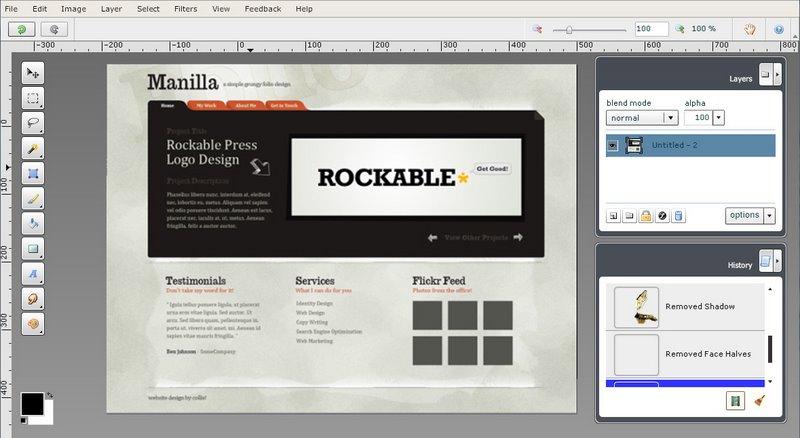
Task: Click the zoom percentage input field
Action: (x=652, y=29)
